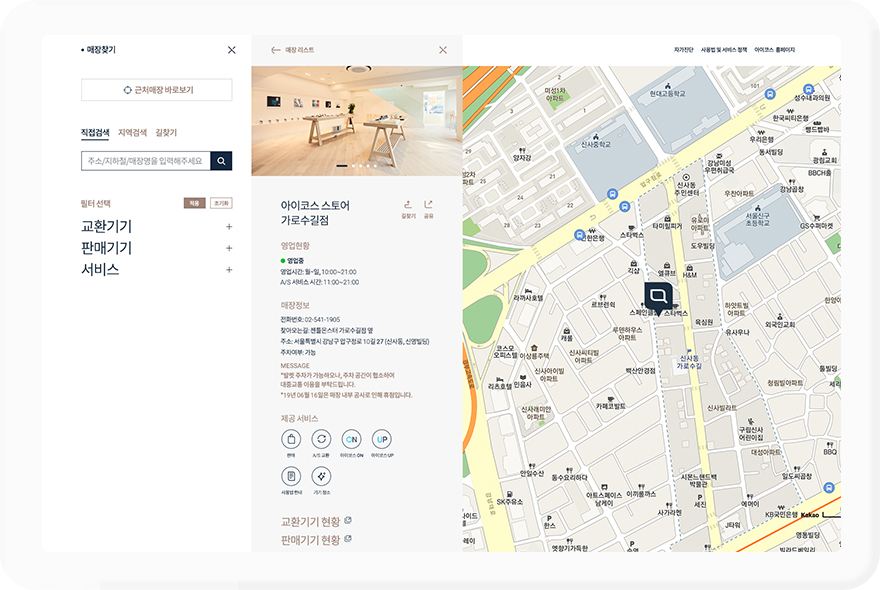This screenshot has width=880, height=590.
Task: Click the 근처매장 바로보기 nearby stores button
Action: (157, 90)
